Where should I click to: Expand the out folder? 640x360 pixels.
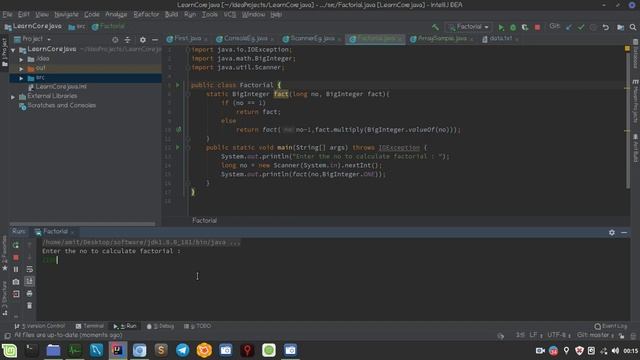click(21, 69)
